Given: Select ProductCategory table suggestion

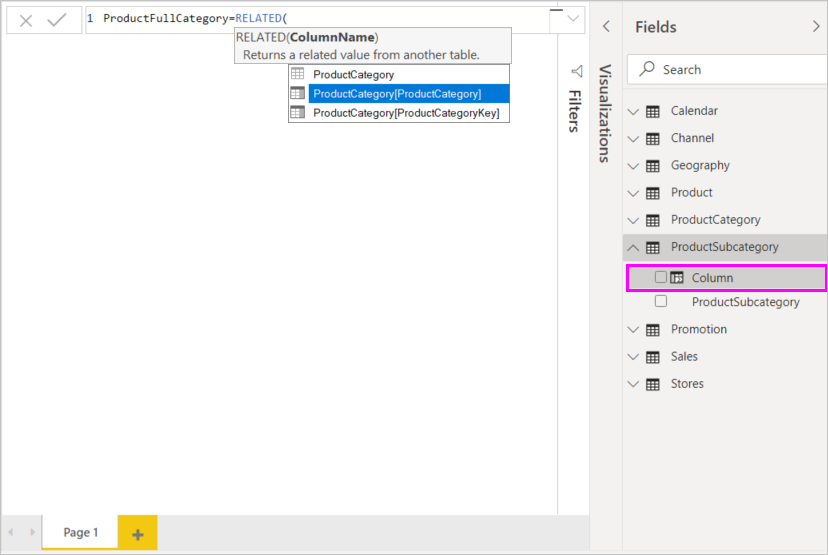Looking at the screenshot, I should click(399, 74).
